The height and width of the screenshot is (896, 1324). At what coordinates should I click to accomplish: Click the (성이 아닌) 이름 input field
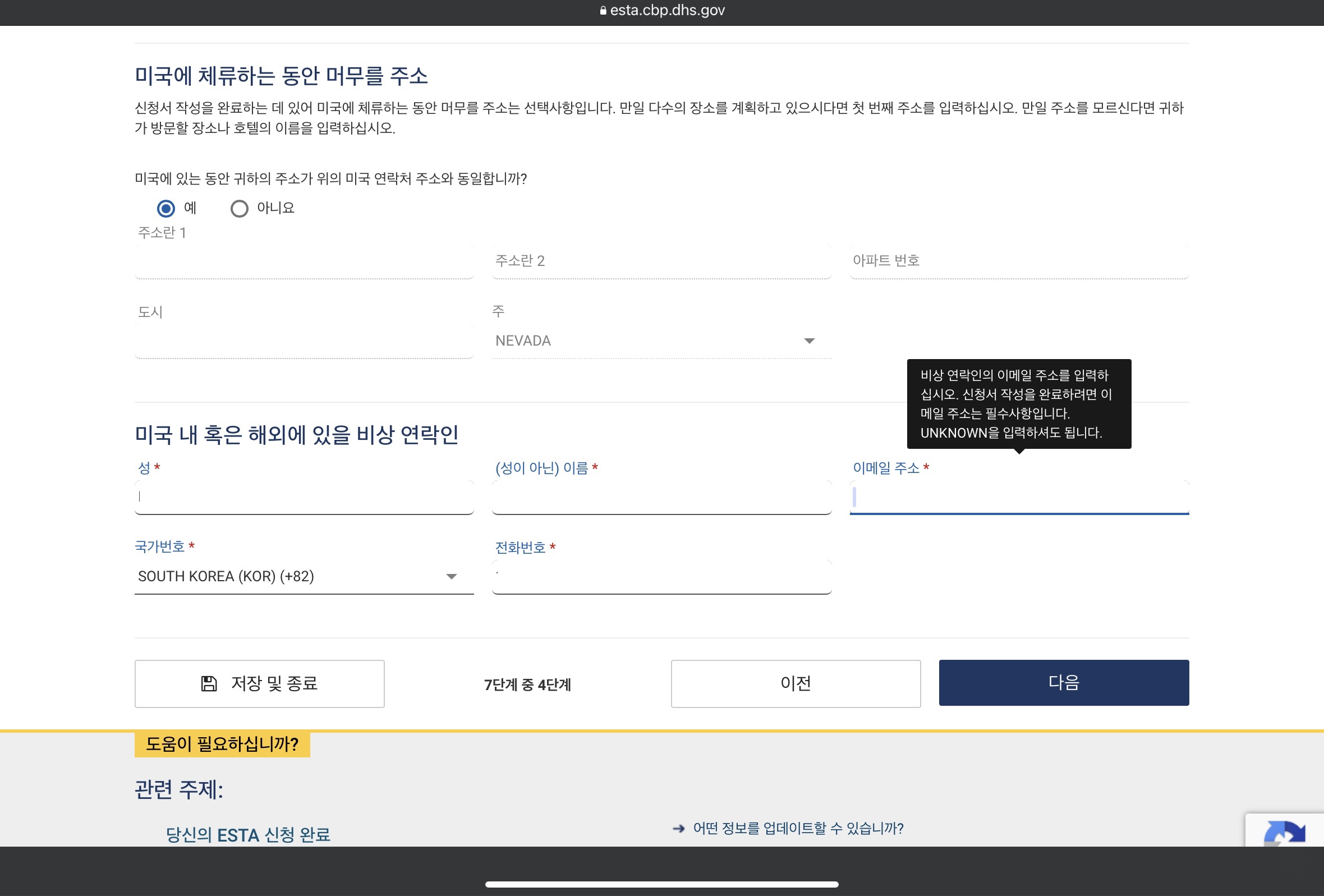pyautogui.click(x=661, y=497)
